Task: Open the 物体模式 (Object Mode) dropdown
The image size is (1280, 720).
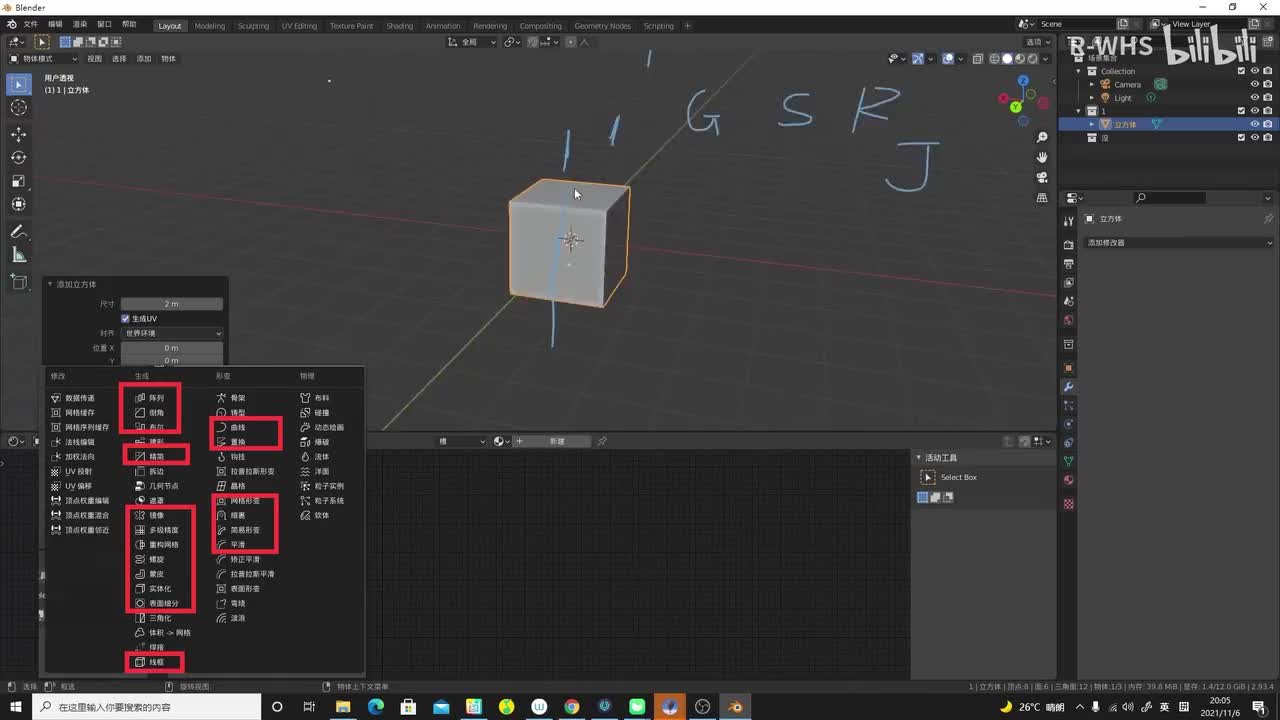Action: point(42,59)
